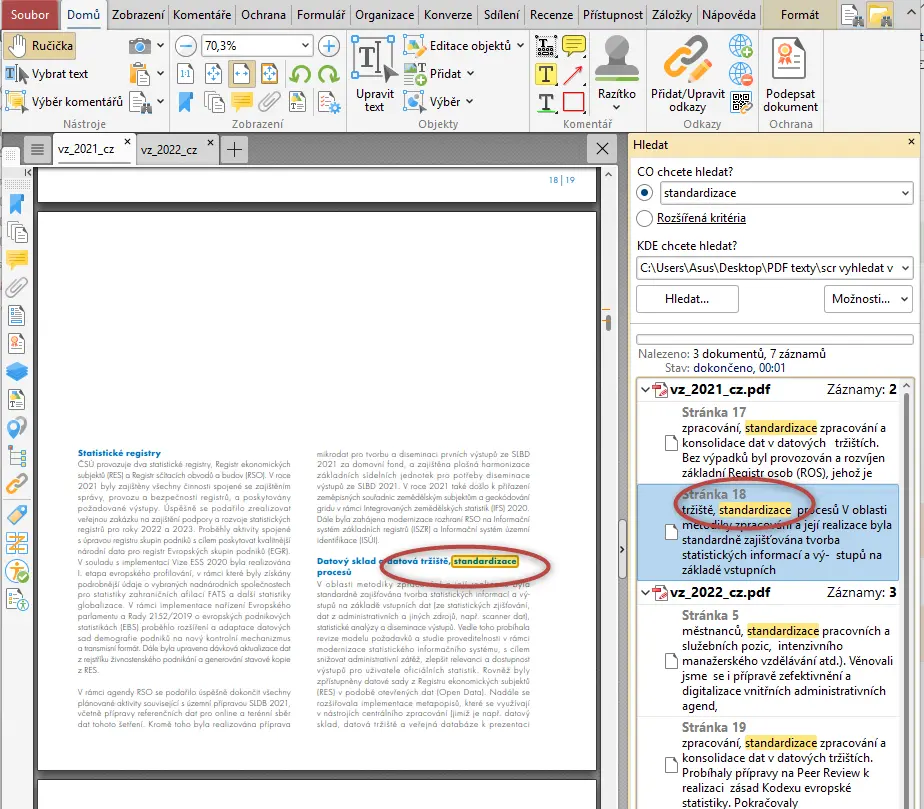Collapse the side panel with splitter arrow
This screenshot has height=809, width=924.
(622, 549)
